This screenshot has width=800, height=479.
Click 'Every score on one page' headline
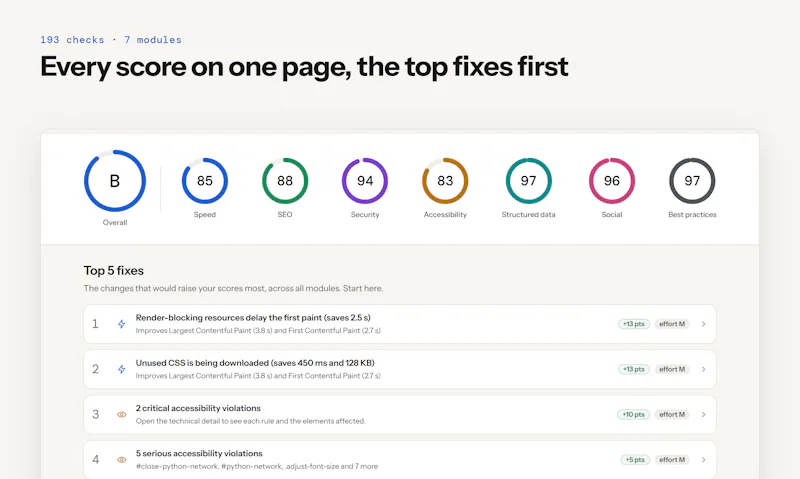(304, 67)
